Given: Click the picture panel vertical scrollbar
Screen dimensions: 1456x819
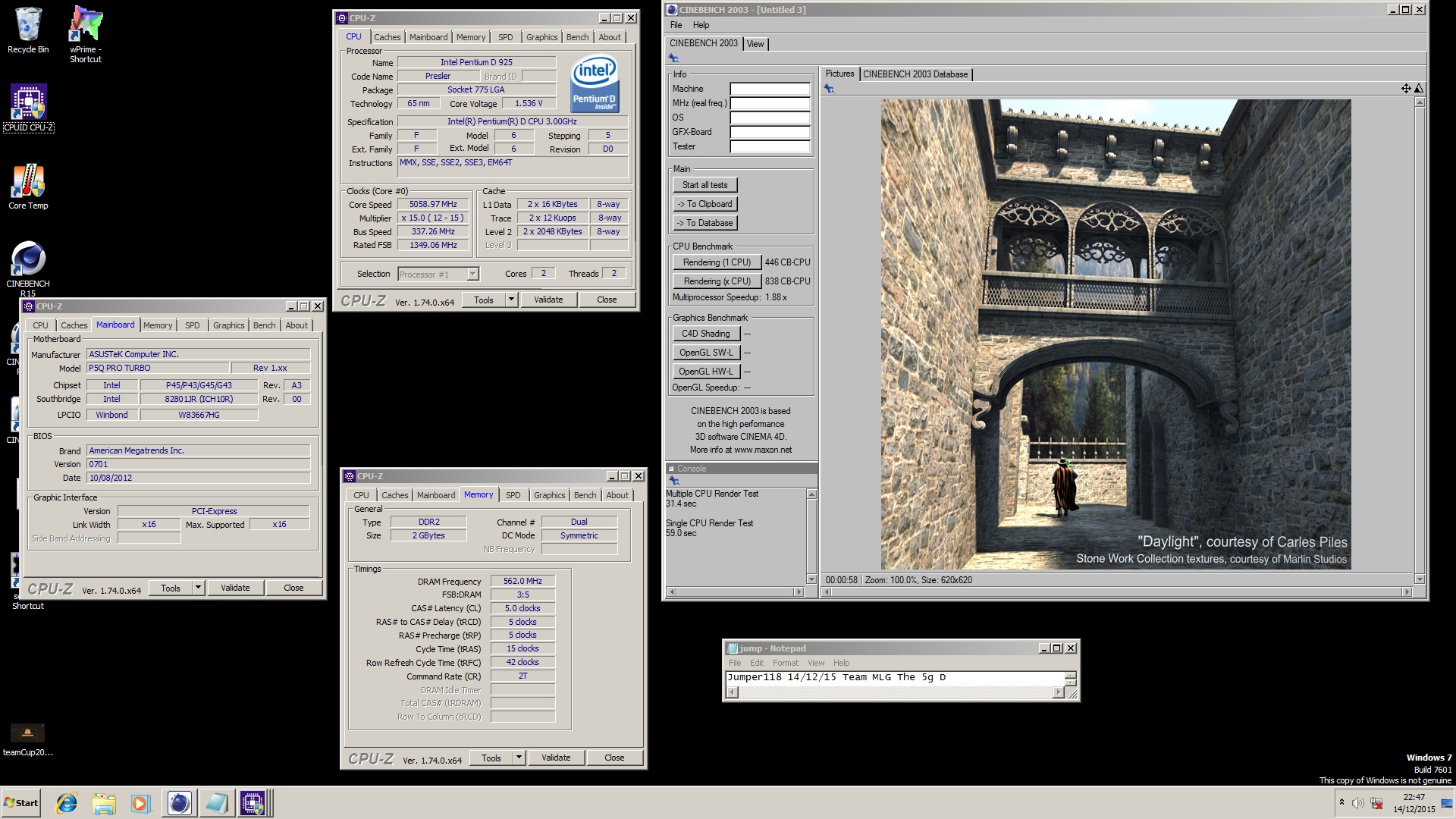Looking at the screenshot, I should click(1420, 340).
